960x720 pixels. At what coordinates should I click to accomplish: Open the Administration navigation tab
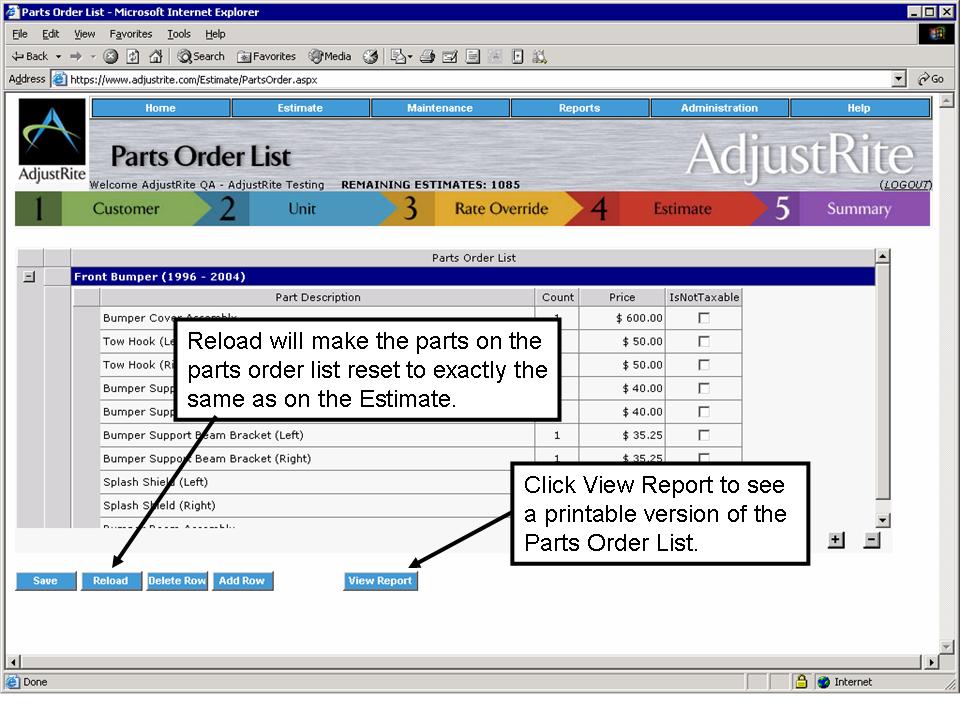coord(719,108)
